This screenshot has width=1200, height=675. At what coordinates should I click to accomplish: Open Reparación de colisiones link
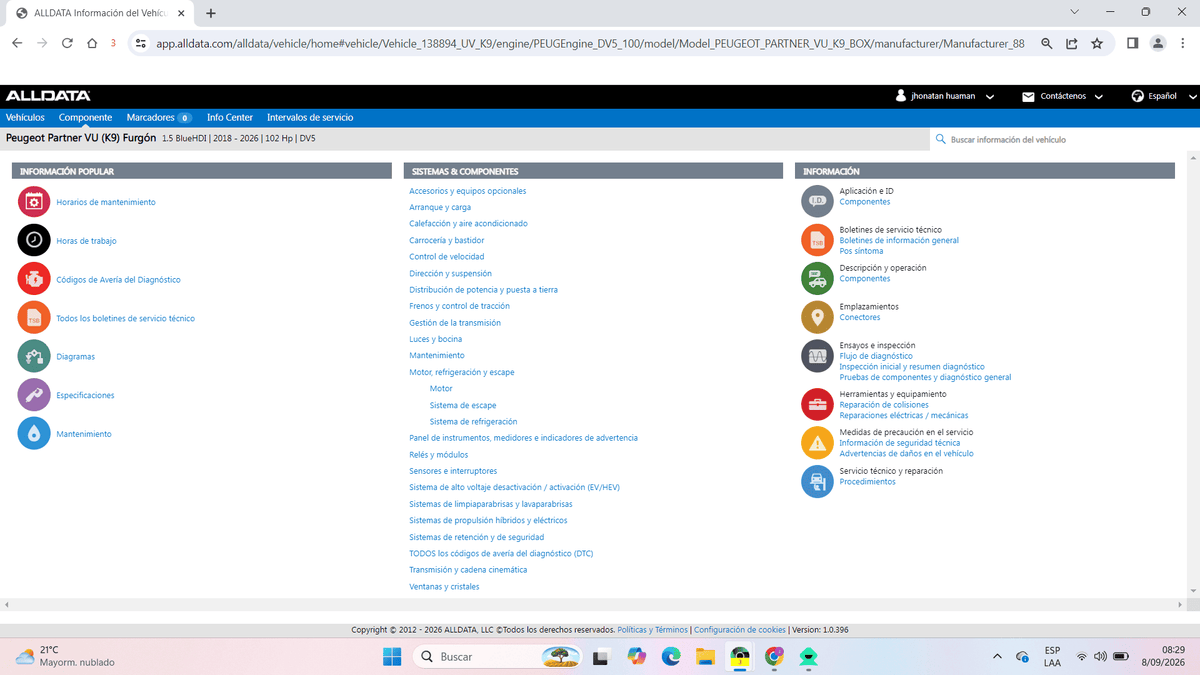[x=884, y=405]
